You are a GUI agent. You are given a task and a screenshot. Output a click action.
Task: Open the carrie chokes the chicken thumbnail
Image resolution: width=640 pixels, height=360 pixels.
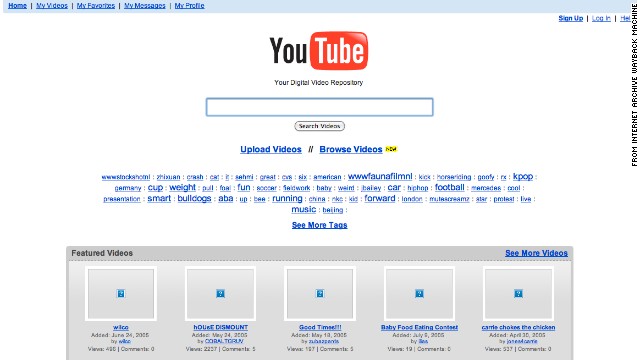518,293
